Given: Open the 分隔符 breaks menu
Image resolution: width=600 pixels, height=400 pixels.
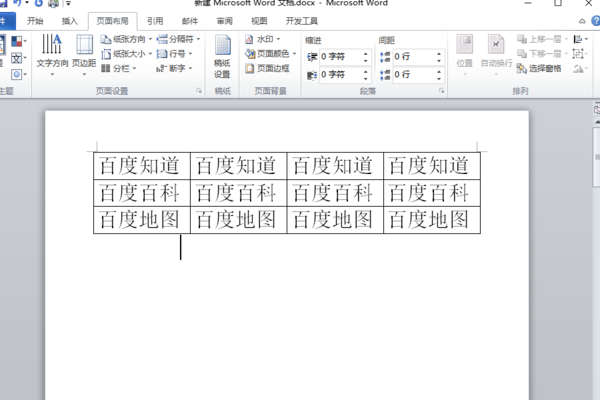Looking at the screenshot, I should [179, 39].
